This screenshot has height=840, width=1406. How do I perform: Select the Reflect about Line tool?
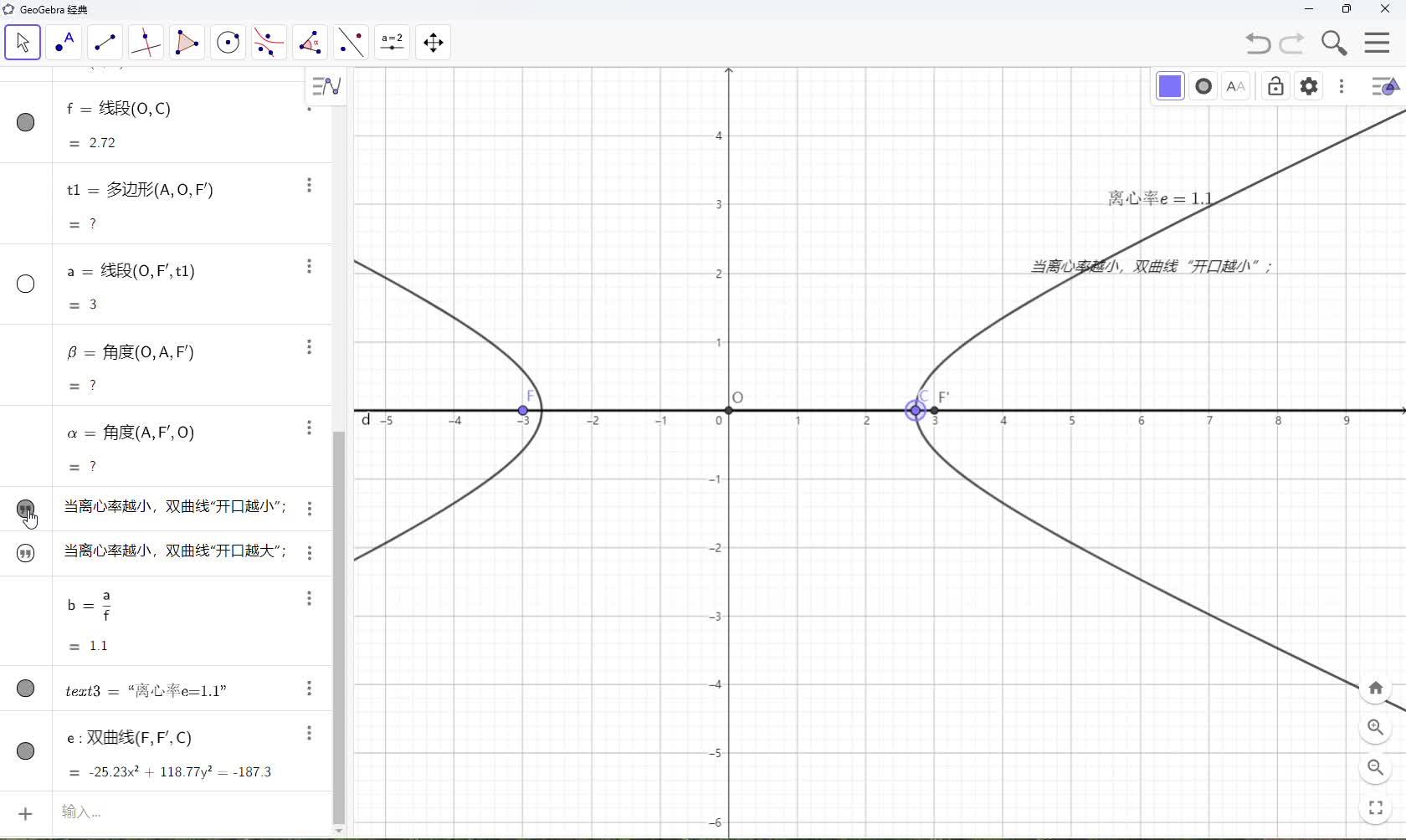click(351, 43)
